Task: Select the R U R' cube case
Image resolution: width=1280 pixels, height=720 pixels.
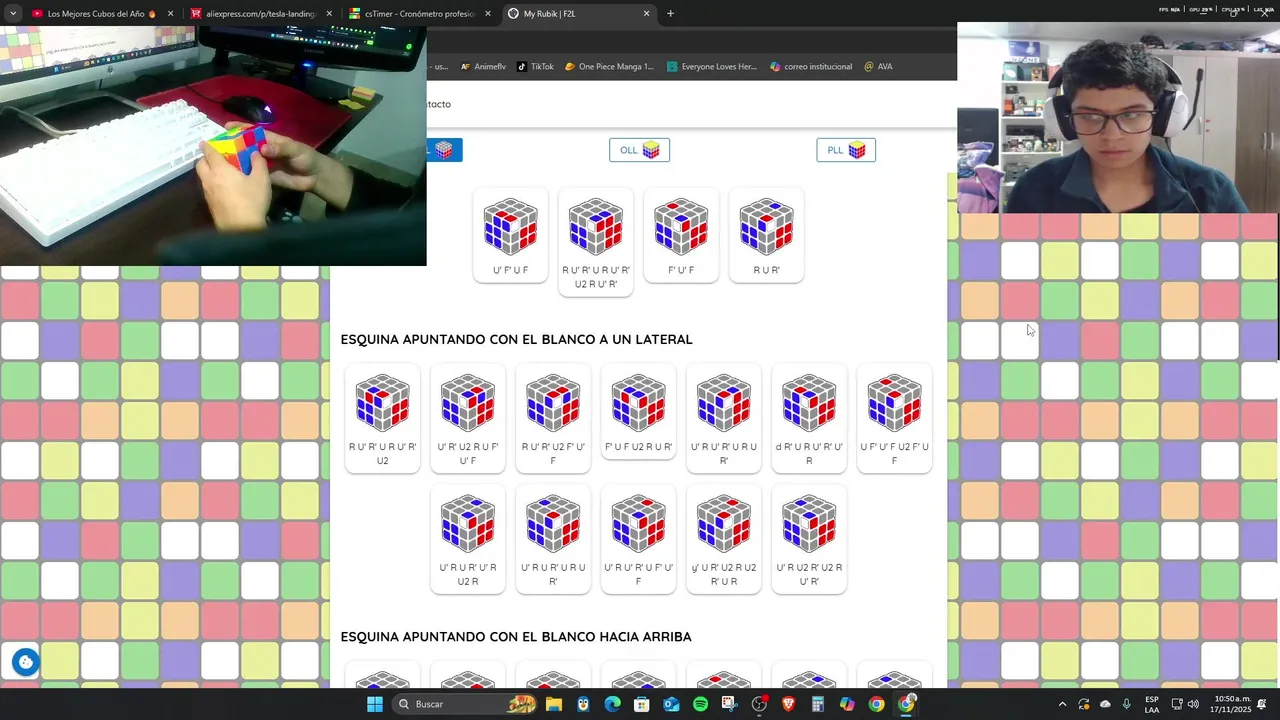Action: [766, 235]
